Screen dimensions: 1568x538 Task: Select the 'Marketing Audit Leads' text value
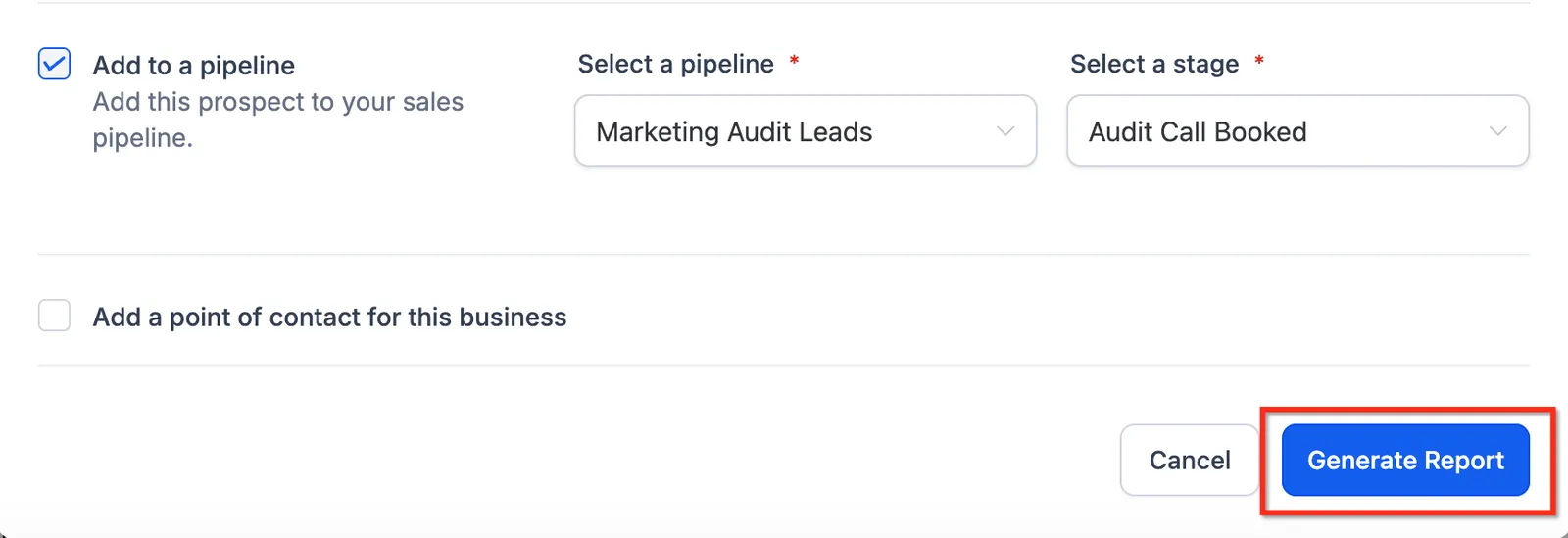734,131
